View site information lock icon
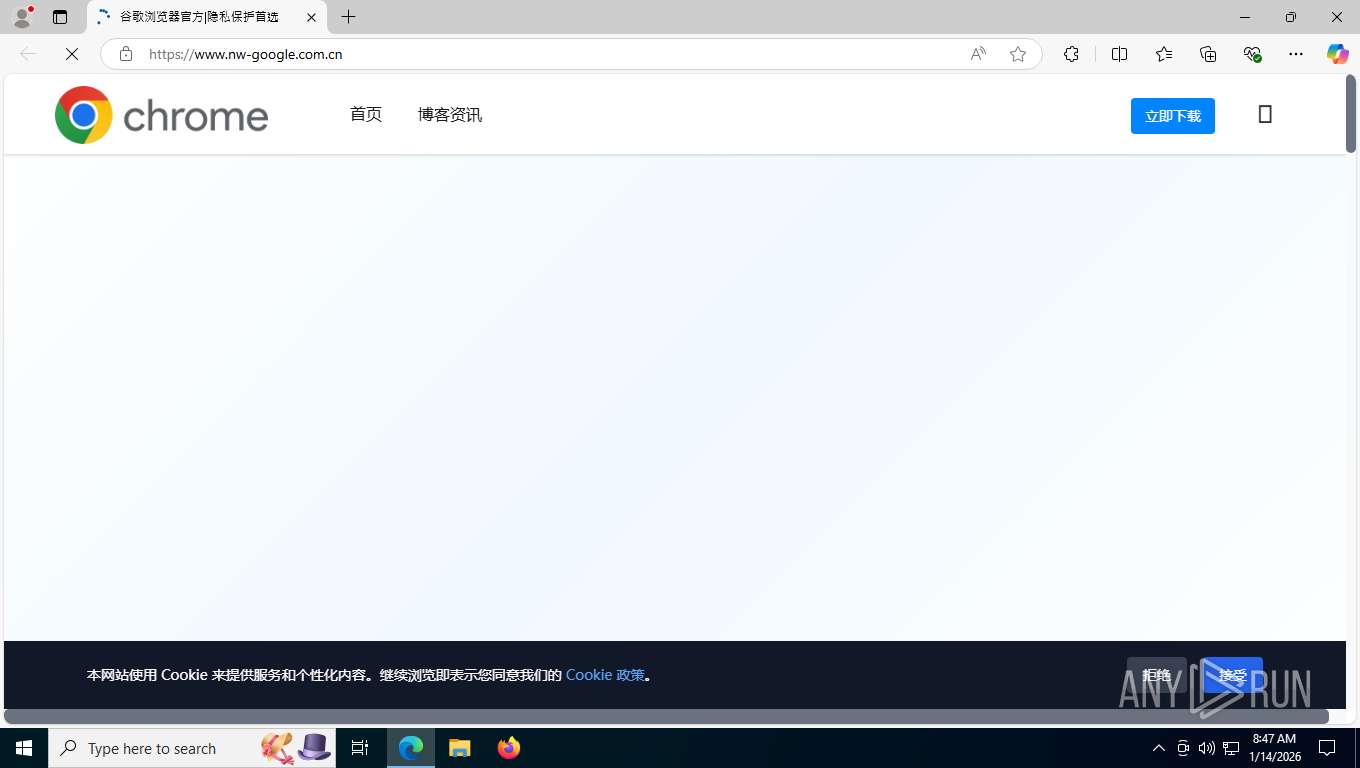The width and height of the screenshot is (1360, 768). (125, 54)
